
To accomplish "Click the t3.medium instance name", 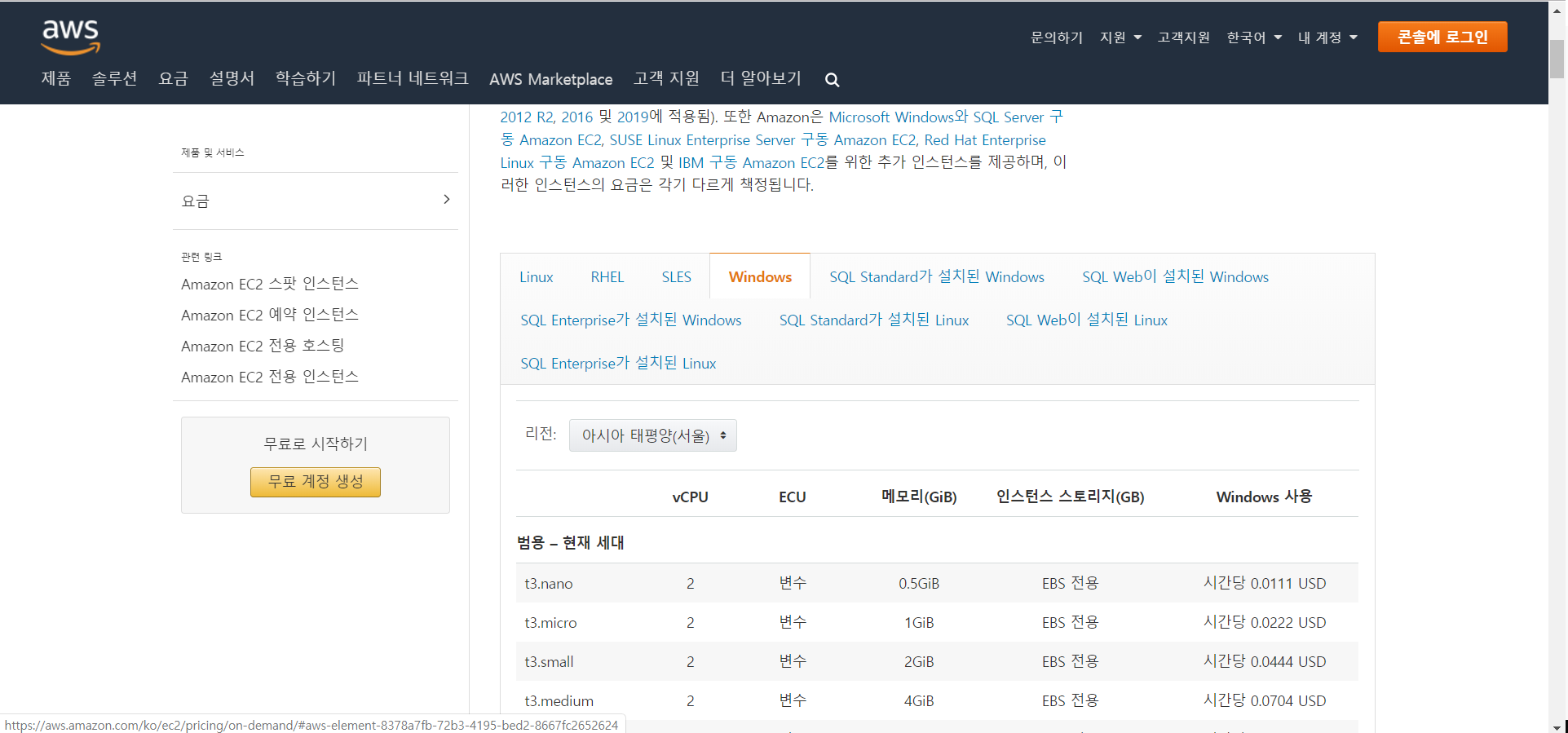I will click(x=559, y=701).
